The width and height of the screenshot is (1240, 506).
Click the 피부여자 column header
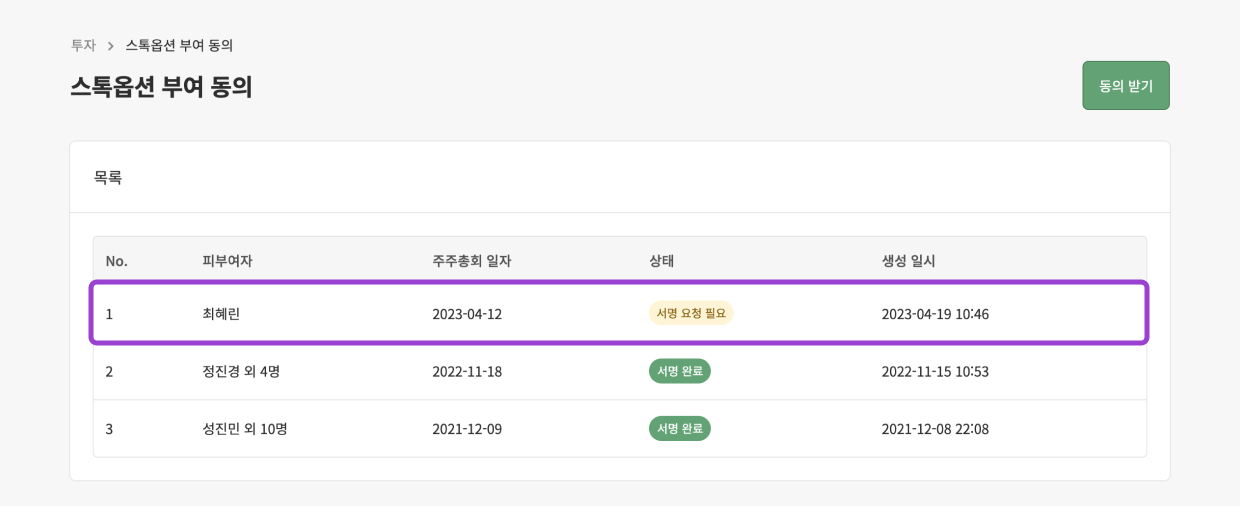pos(227,261)
